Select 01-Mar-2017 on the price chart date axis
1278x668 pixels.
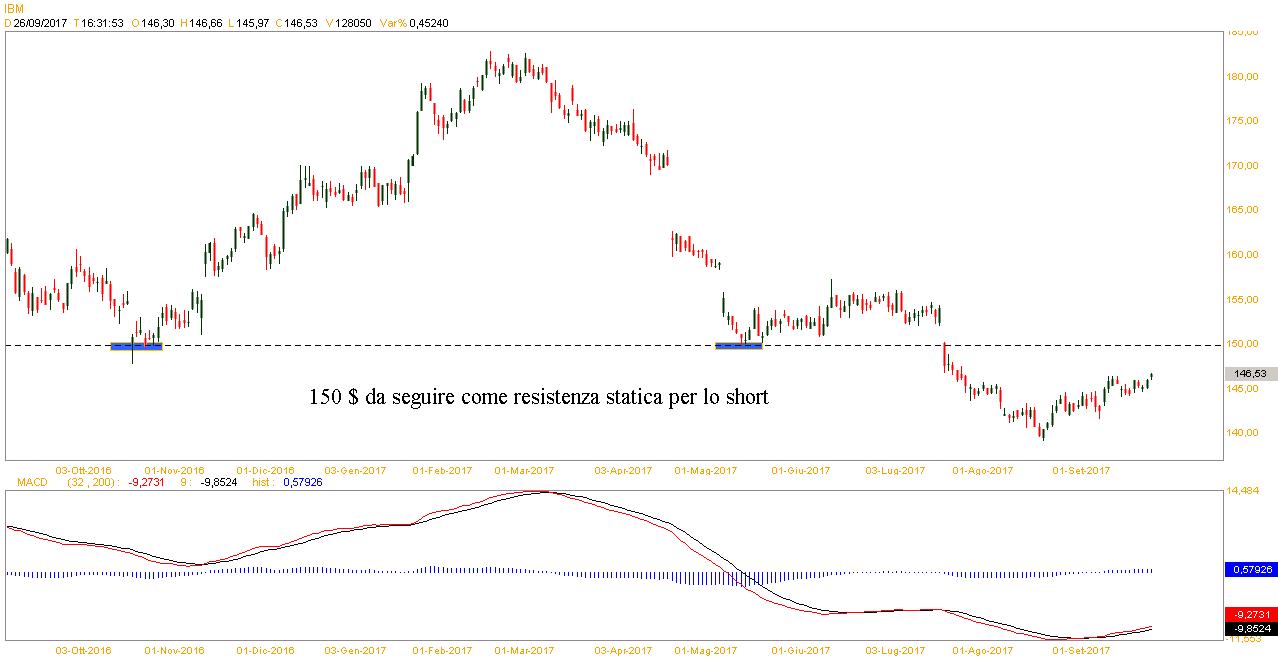(525, 469)
